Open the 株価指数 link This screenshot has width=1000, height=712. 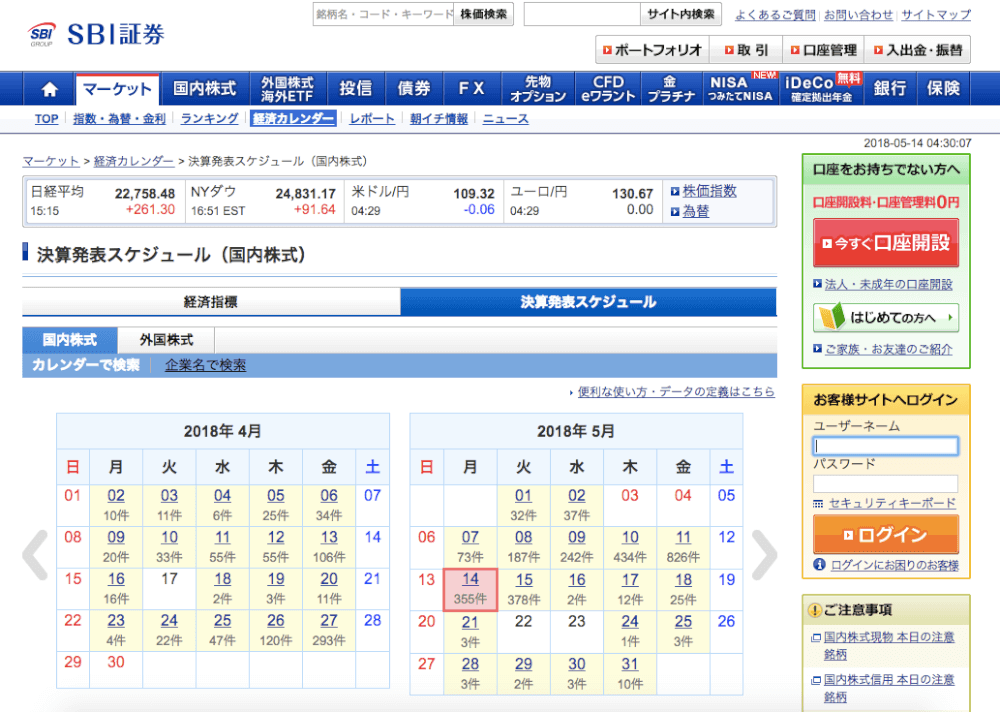tap(709, 191)
